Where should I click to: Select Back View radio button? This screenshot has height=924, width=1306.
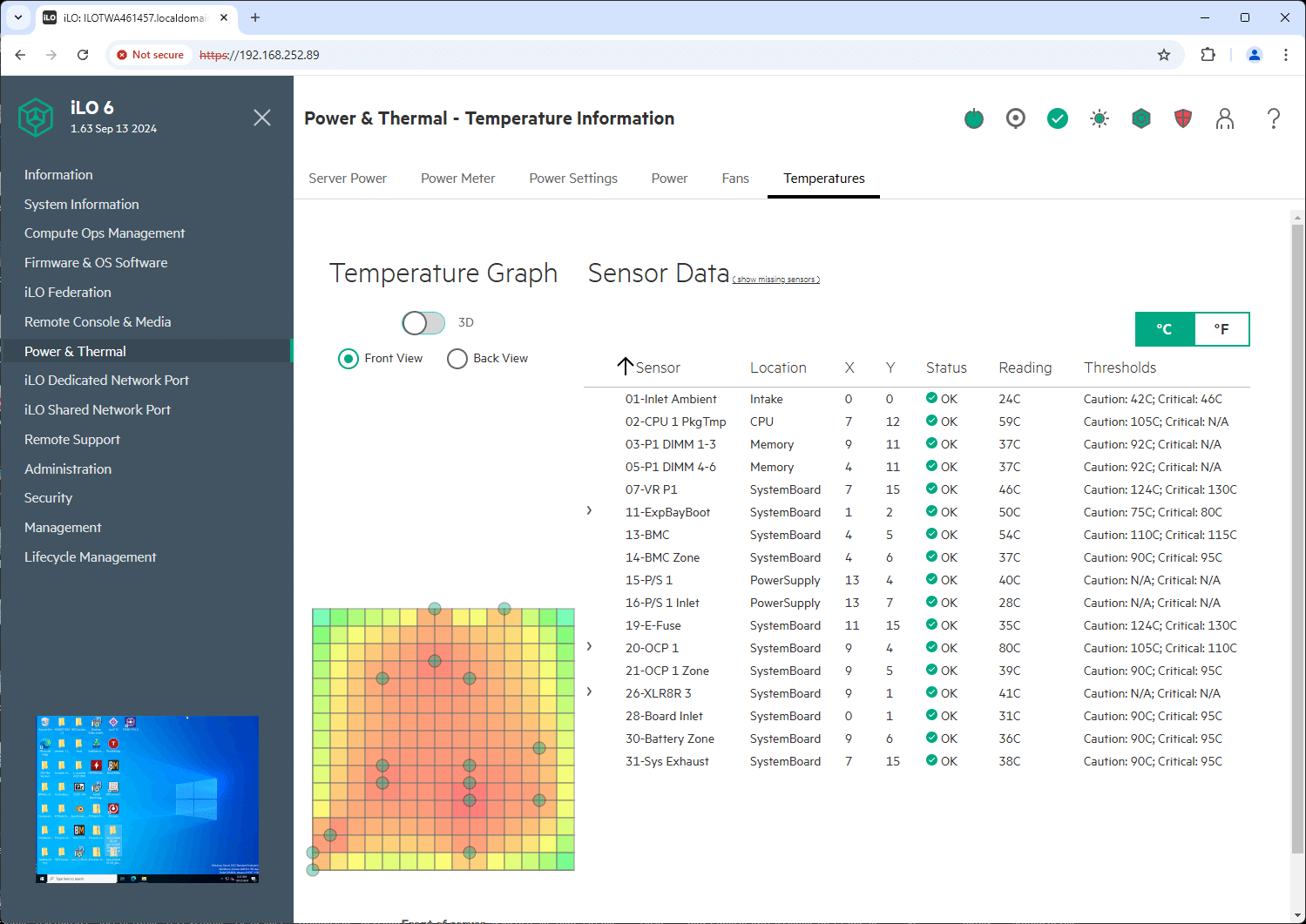point(457,359)
